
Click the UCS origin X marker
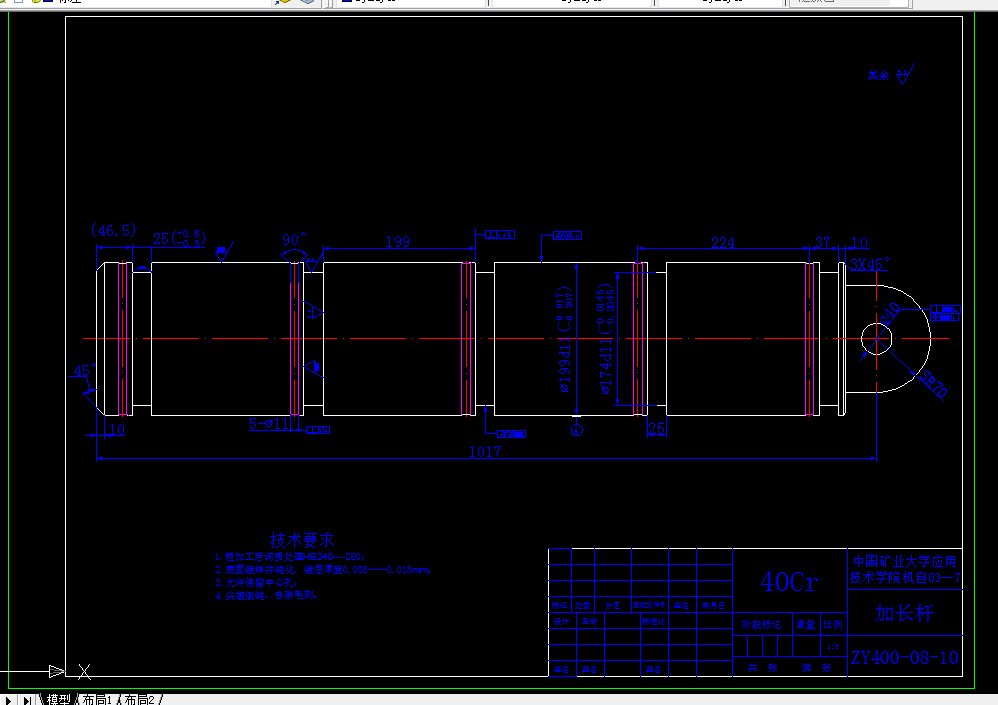click(x=85, y=671)
